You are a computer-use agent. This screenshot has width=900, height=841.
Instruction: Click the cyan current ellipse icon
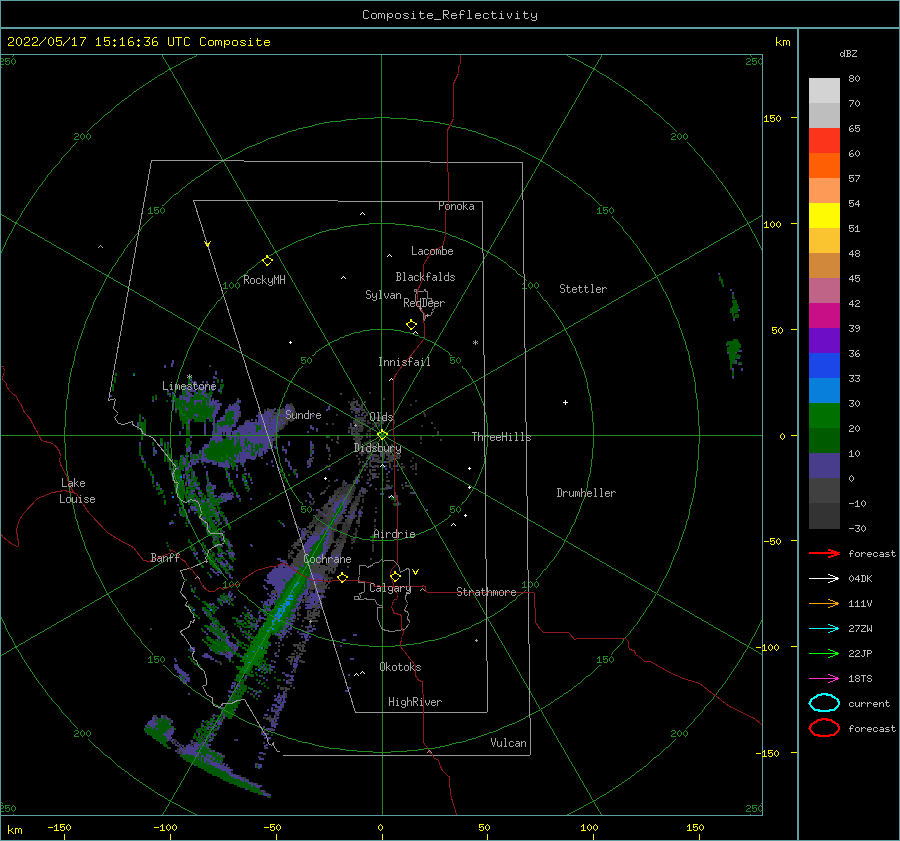[x=824, y=703]
